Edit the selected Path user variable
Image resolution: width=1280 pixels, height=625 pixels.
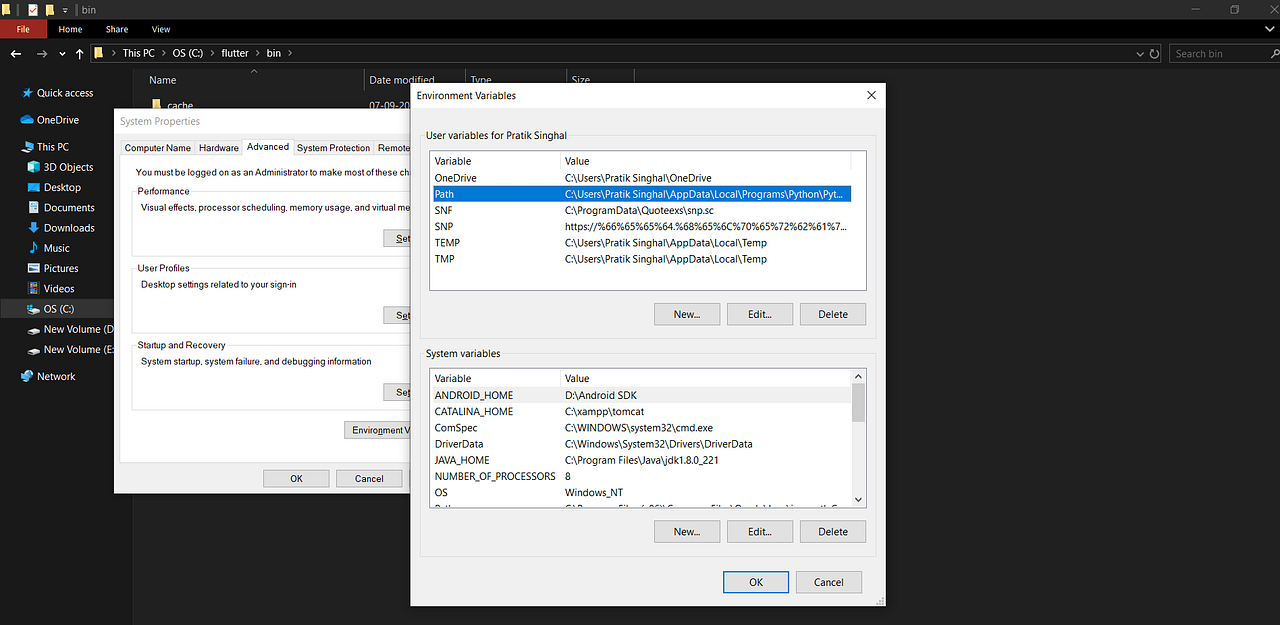(x=759, y=313)
